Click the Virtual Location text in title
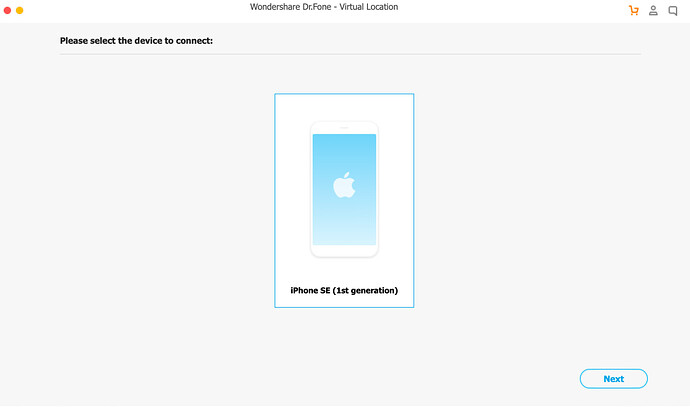Viewport: 690px width, 407px height. coord(369,7)
